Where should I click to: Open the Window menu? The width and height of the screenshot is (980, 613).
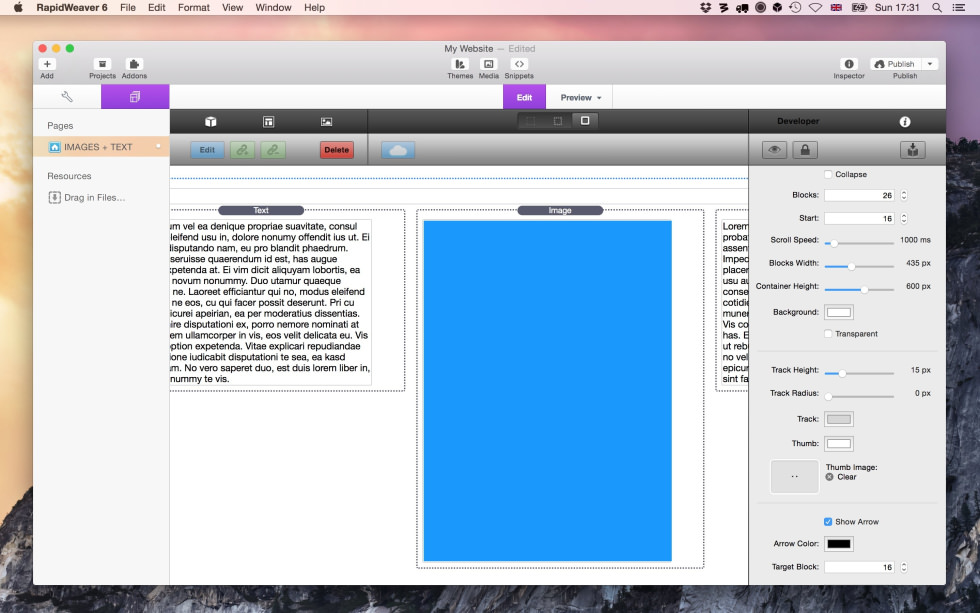coord(273,7)
